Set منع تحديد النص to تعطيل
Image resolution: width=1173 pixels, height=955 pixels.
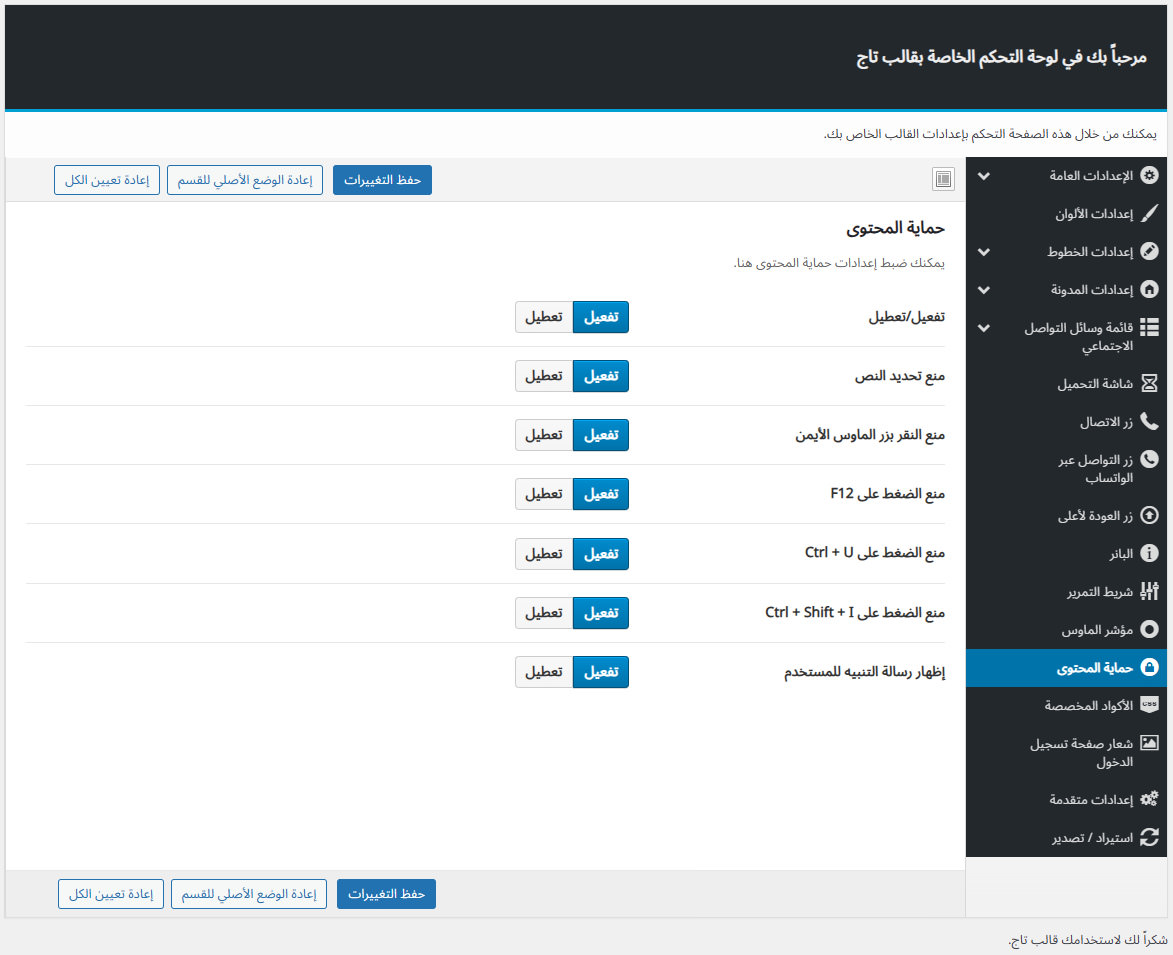(x=544, y=376)
